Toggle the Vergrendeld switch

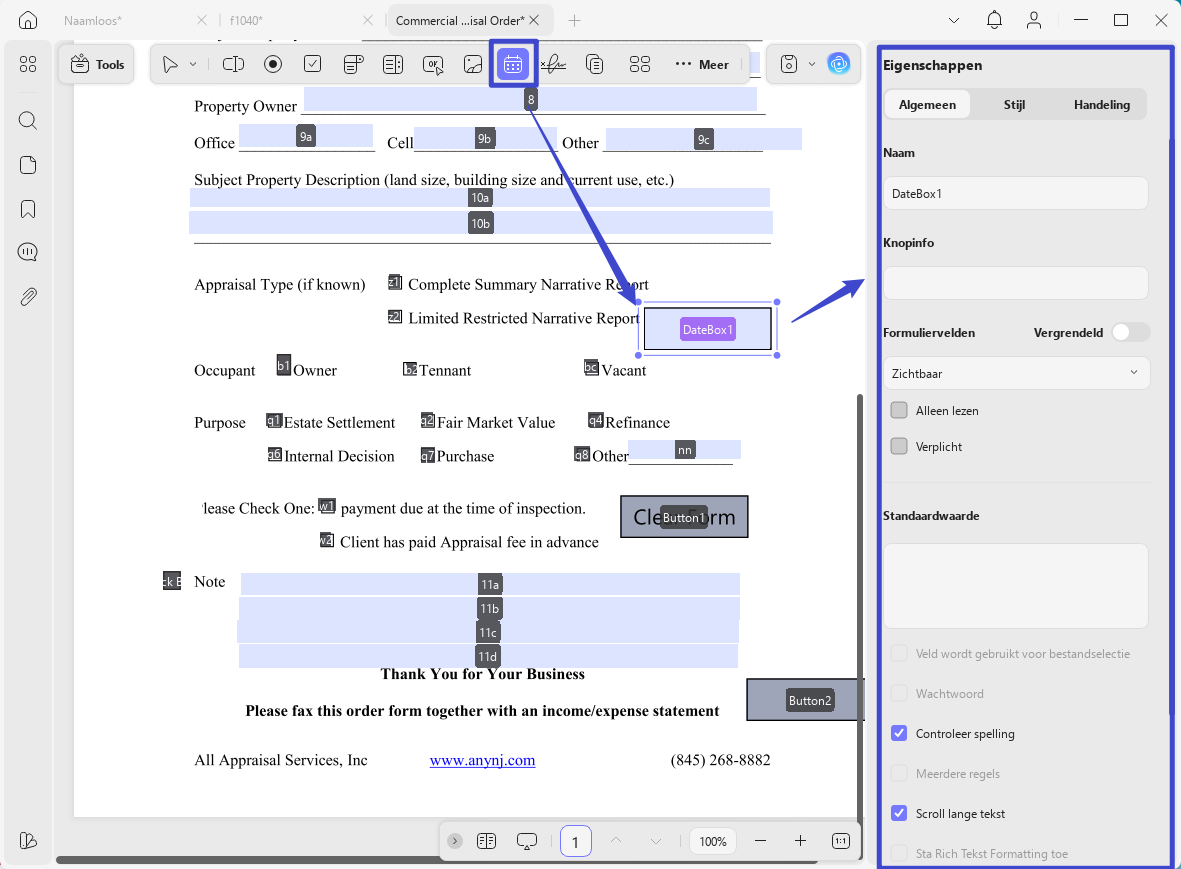[x=1130, y=332]
